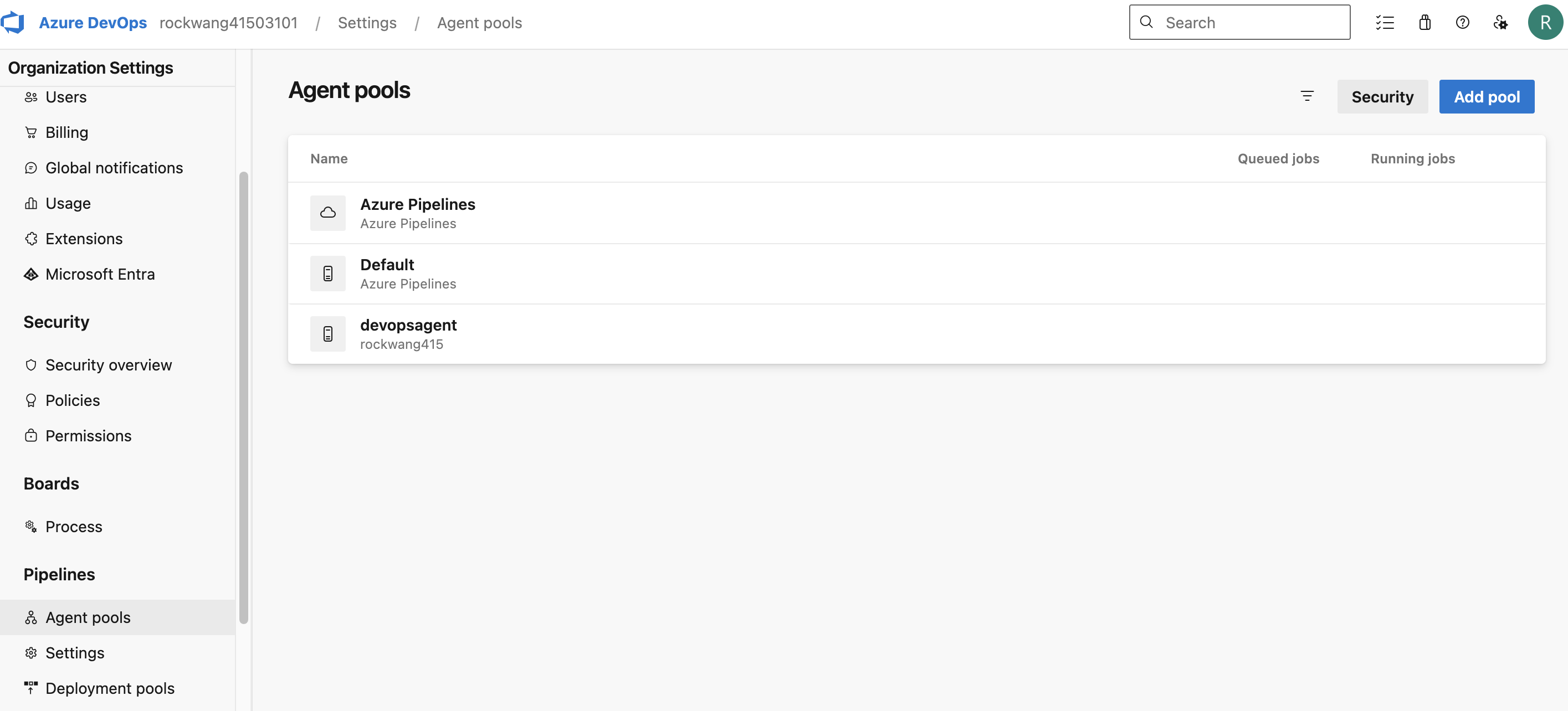This screenshot has width=1568, height=711.
Task: Go to Azure DevOps home link
Action: 93,23
